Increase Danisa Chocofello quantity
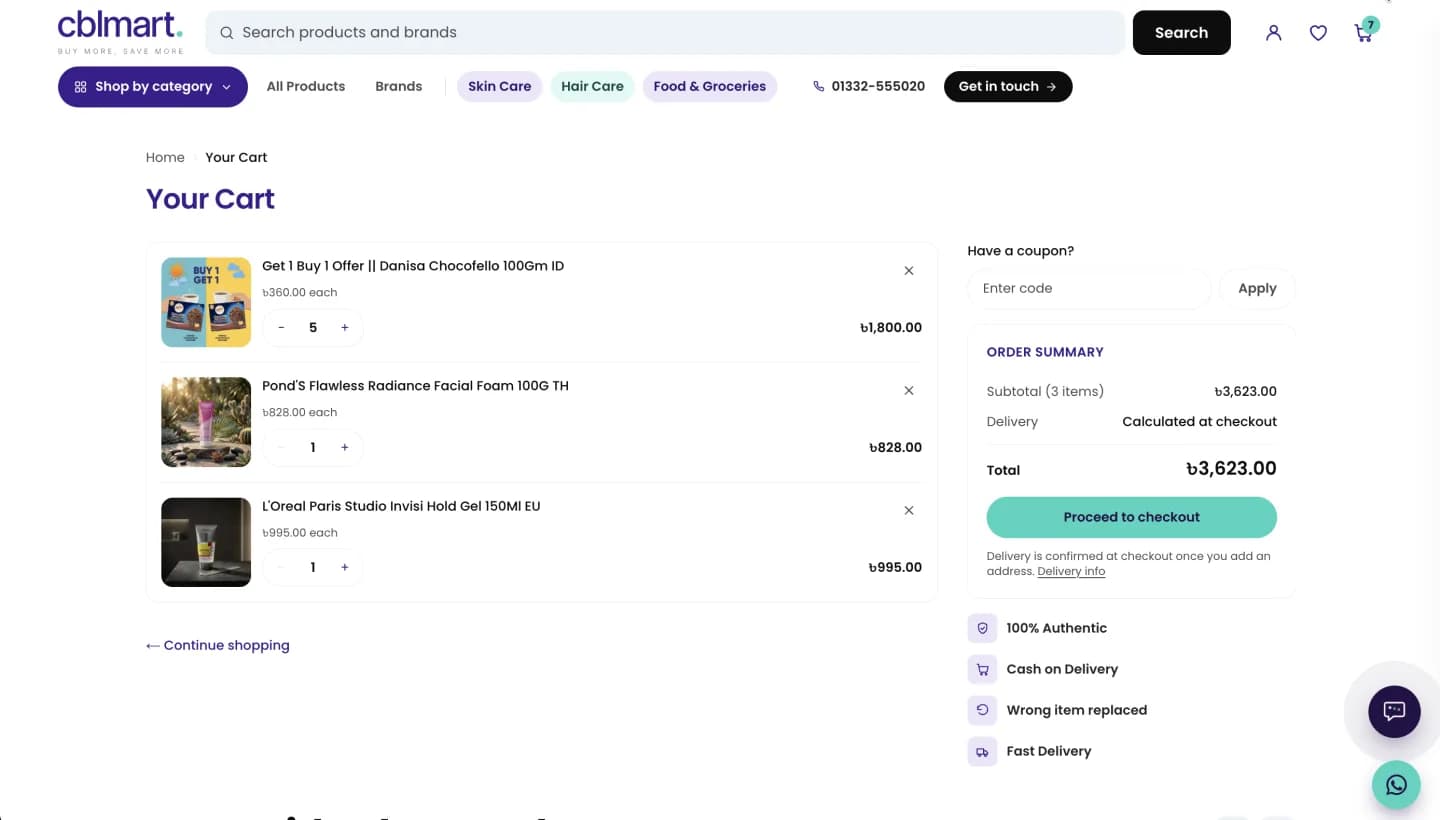Viewport: 1440px width, 820px height. (345, 328)
